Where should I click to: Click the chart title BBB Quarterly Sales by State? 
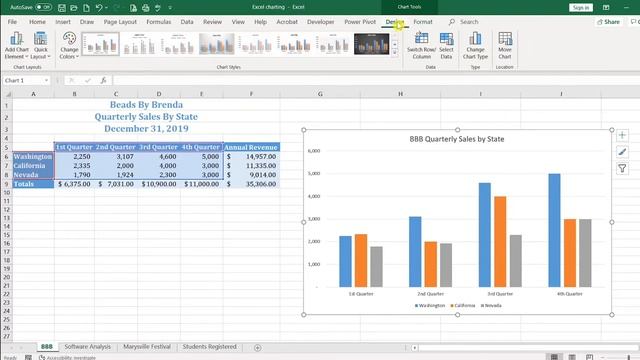(x=457, y=139)
